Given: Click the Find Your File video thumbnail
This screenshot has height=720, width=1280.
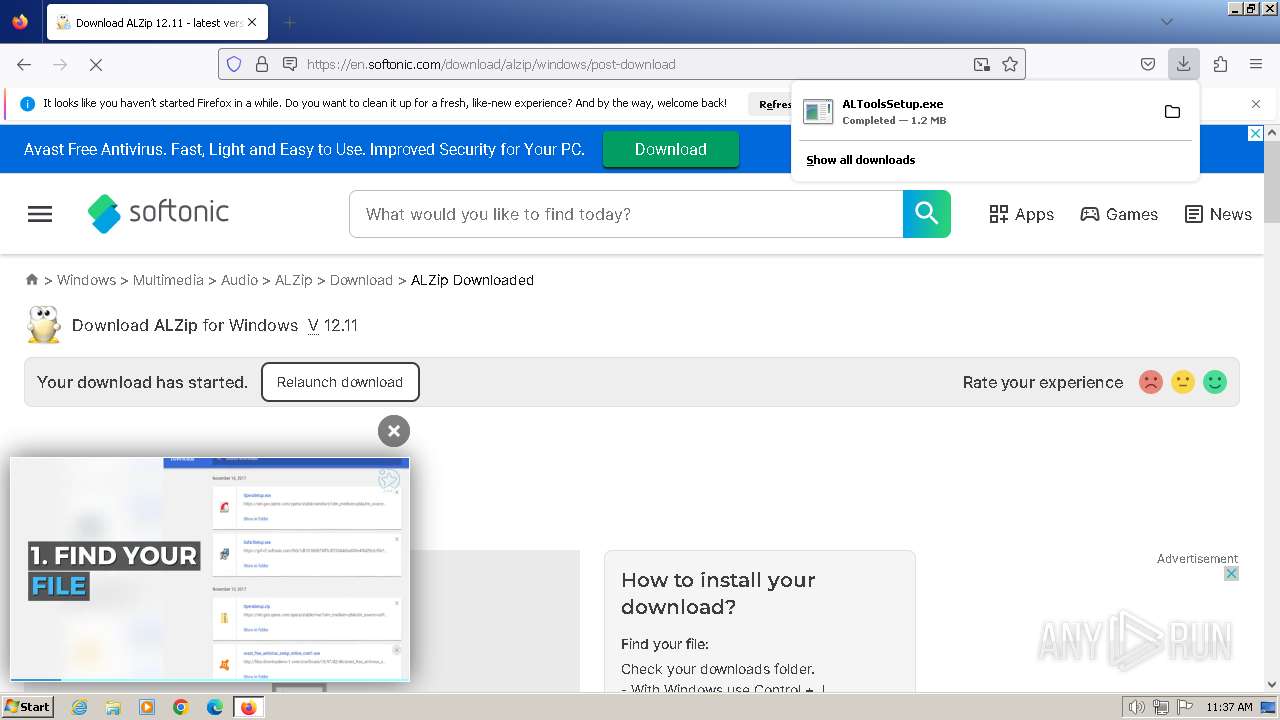Looking at the screenshot, I should (x=210, y=569).
